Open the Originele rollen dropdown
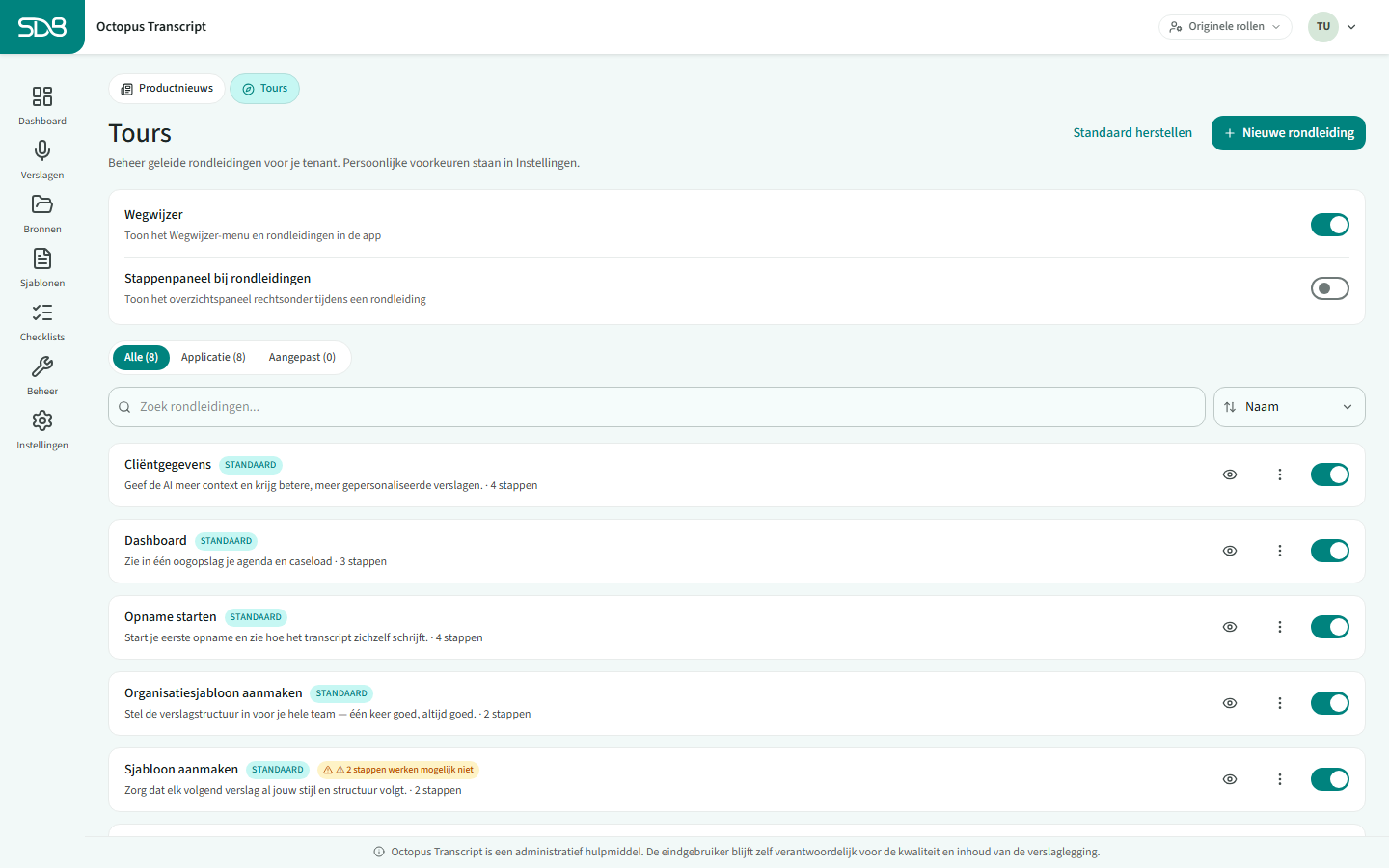The height and width of the screenshot is (868, 1389). pos(1225,27)
